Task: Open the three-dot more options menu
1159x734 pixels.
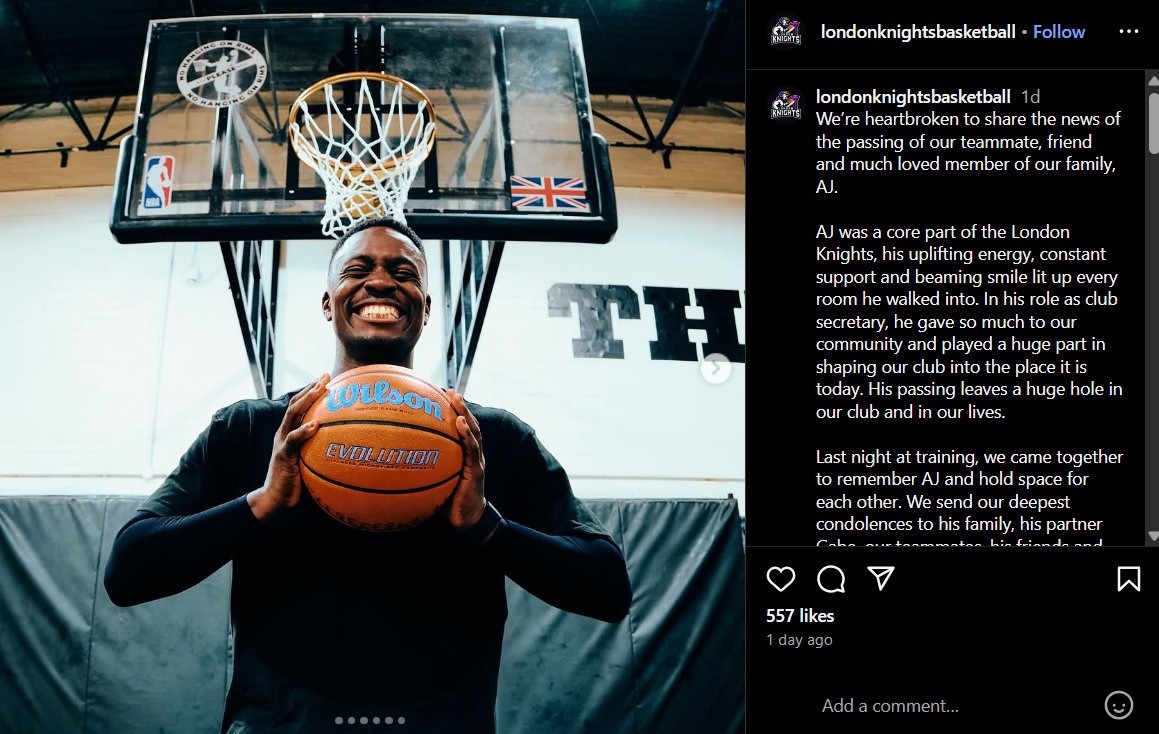Action: [x=1129, y=31]
